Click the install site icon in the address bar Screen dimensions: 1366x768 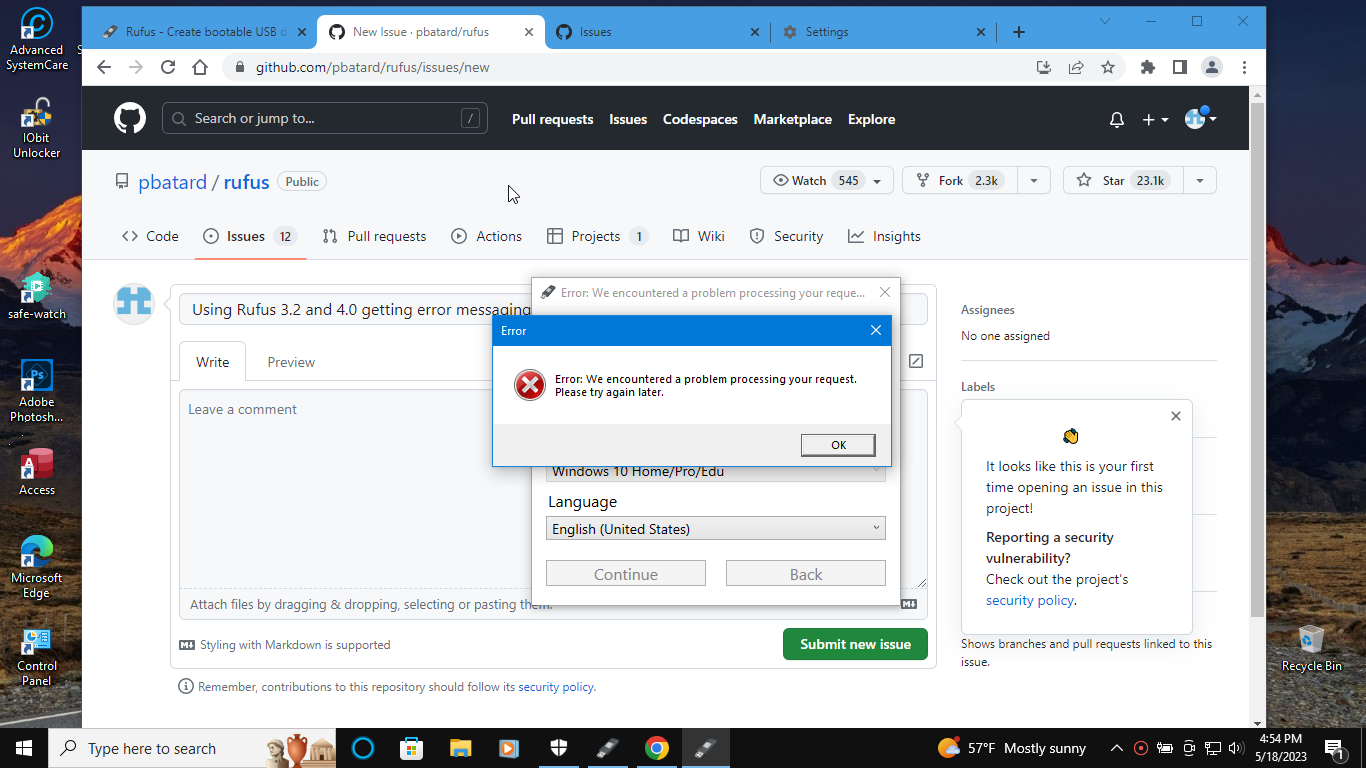pos(1043,67)
